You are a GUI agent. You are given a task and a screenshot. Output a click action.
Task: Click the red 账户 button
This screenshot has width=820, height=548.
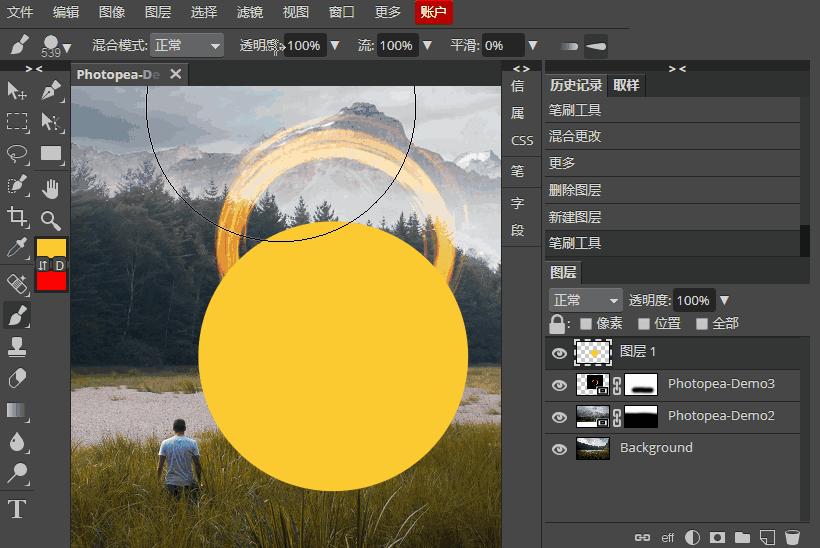435,12
